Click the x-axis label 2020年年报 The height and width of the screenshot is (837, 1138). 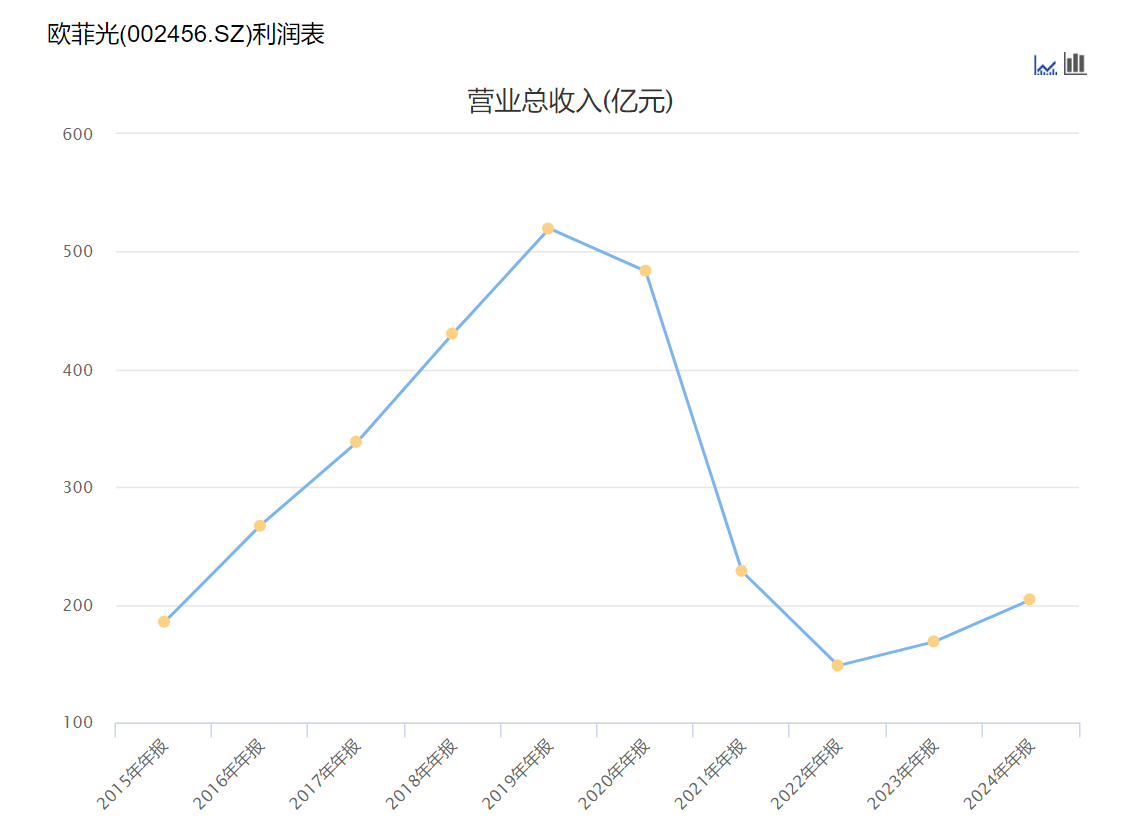tap(614, 774)
